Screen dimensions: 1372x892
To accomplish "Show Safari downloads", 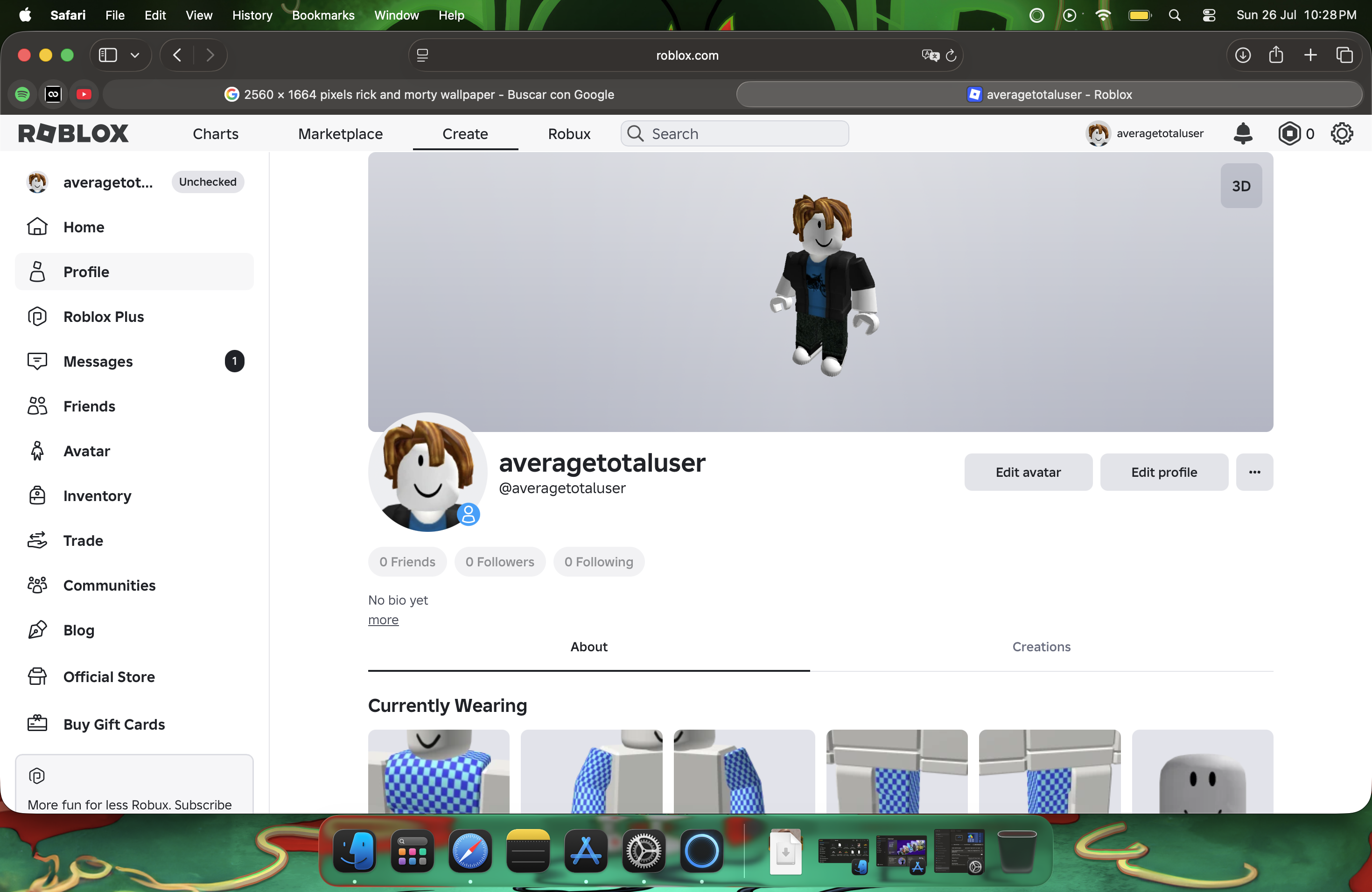I will (x=1243, y=56).
